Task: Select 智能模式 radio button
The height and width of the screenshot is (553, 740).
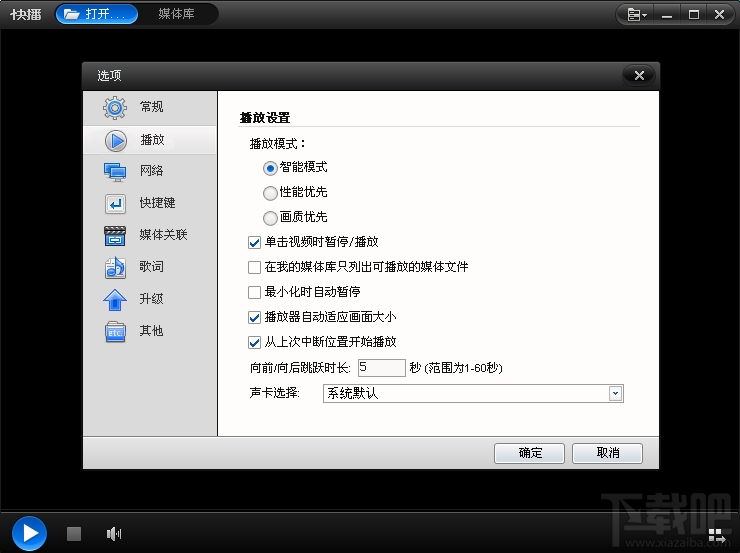Action: click(270, 168)
